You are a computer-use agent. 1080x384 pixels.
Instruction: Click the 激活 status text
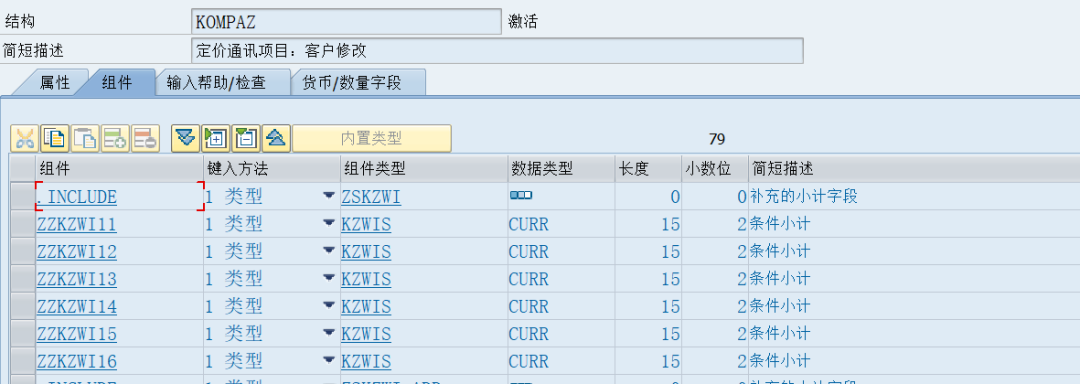coord(523,21)
